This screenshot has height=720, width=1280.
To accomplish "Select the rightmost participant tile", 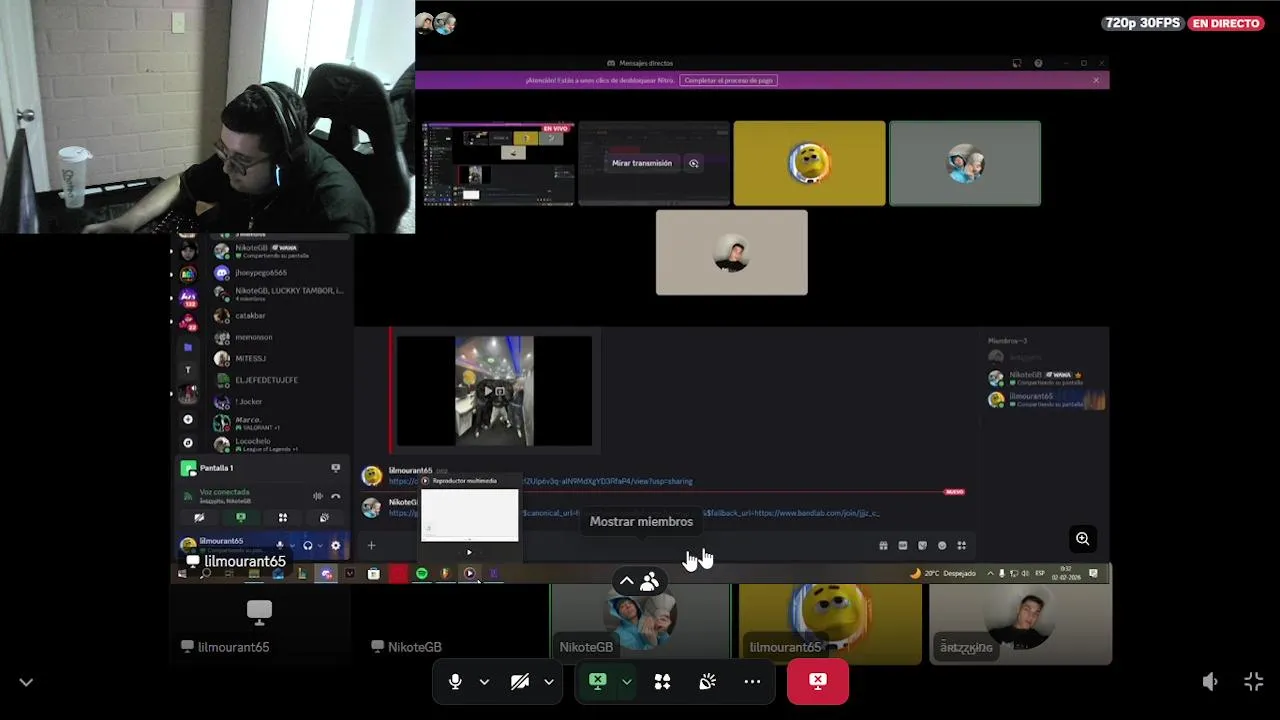I will [x=1020, y=623].
